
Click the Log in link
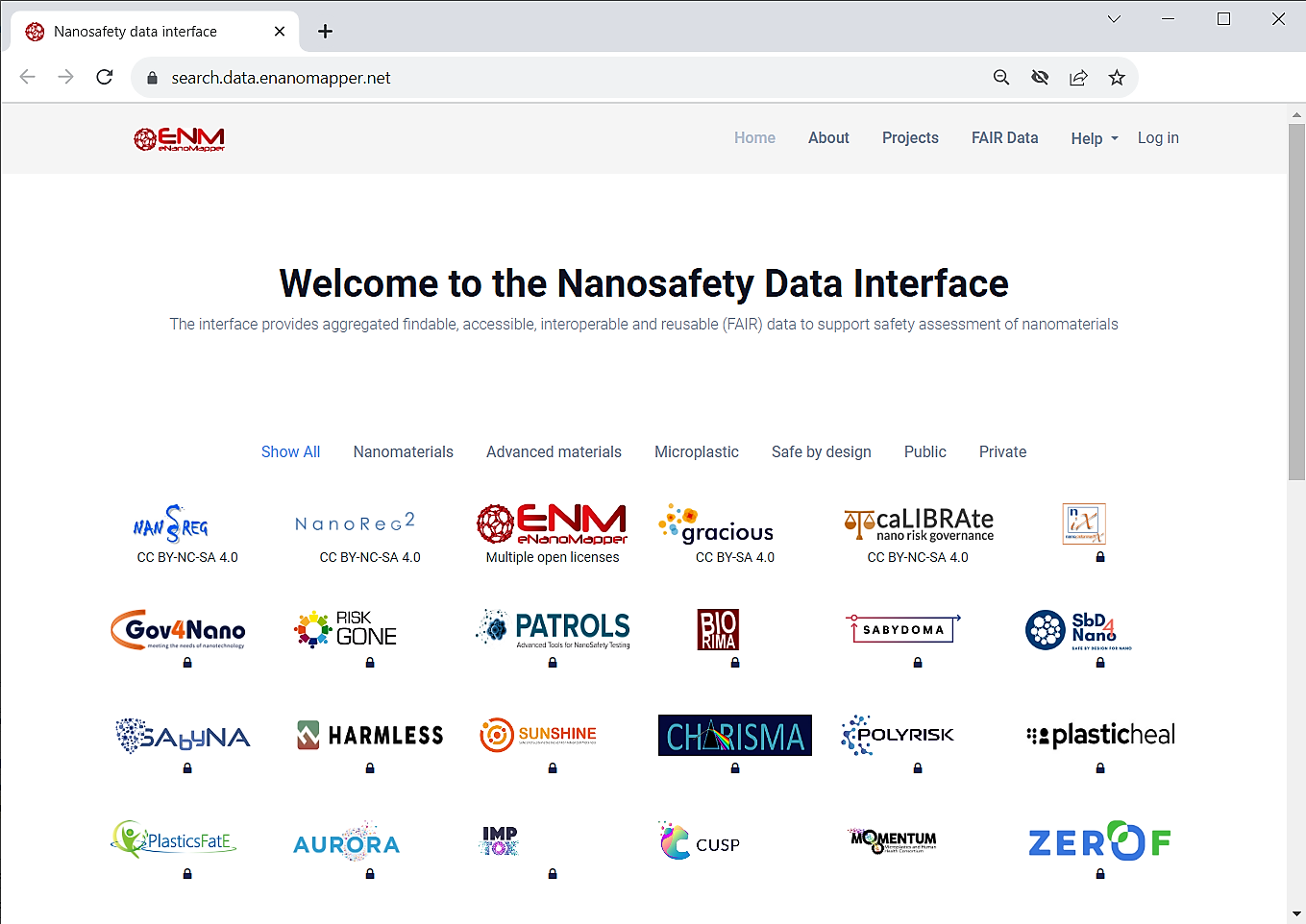pyautogui.click(x=1158, y=138)
